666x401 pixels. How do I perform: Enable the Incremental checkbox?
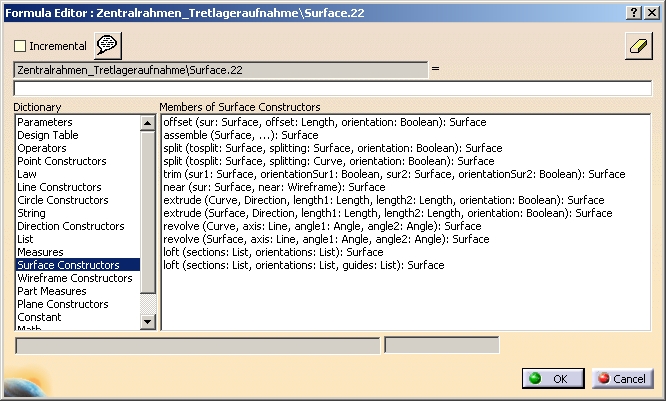pyautogui.click(x=20, y=46)
